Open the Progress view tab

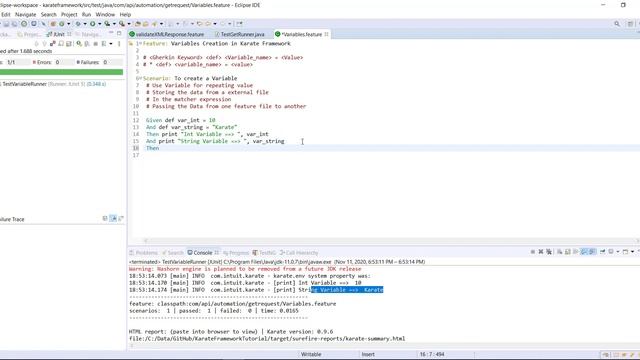[x=236, y=253]
